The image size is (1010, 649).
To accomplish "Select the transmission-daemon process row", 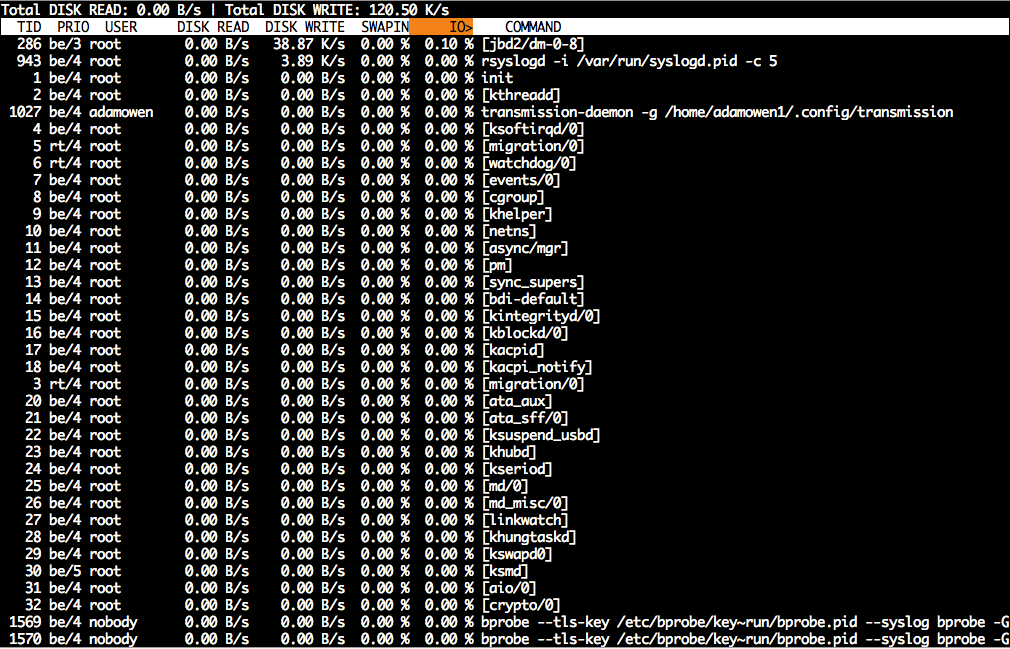I will 505,112.
